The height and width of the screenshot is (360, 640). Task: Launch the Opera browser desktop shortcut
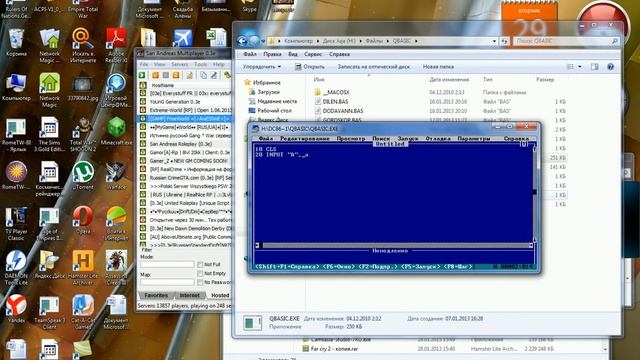[83, 220]
